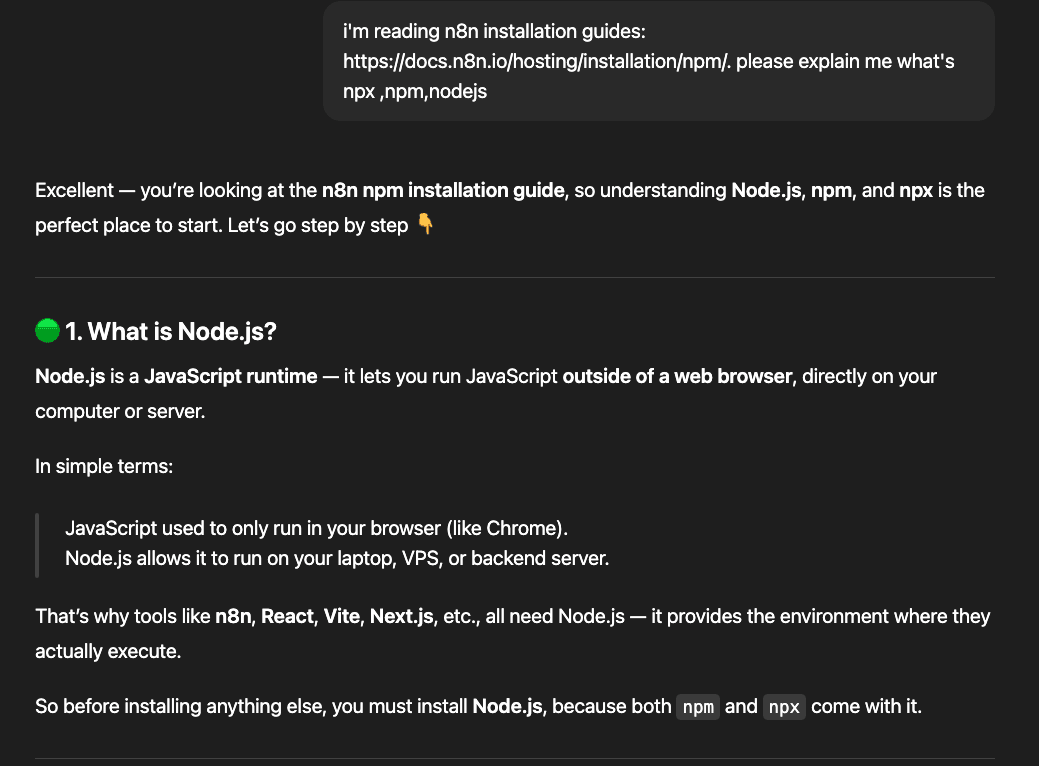The height and width of the screenshot is (766, 1039).
Task: Click 'npx ,npm,nodejs' text in user message
Action: [x=415, y=94]
